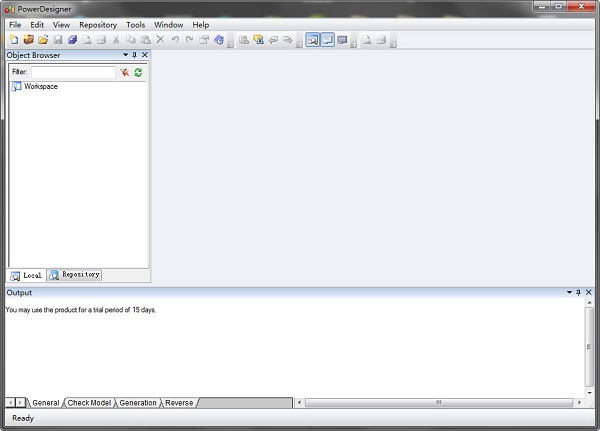Click the Output vertical scrollbar thumb
Viewport: 600px width, 431px height.
589,347
